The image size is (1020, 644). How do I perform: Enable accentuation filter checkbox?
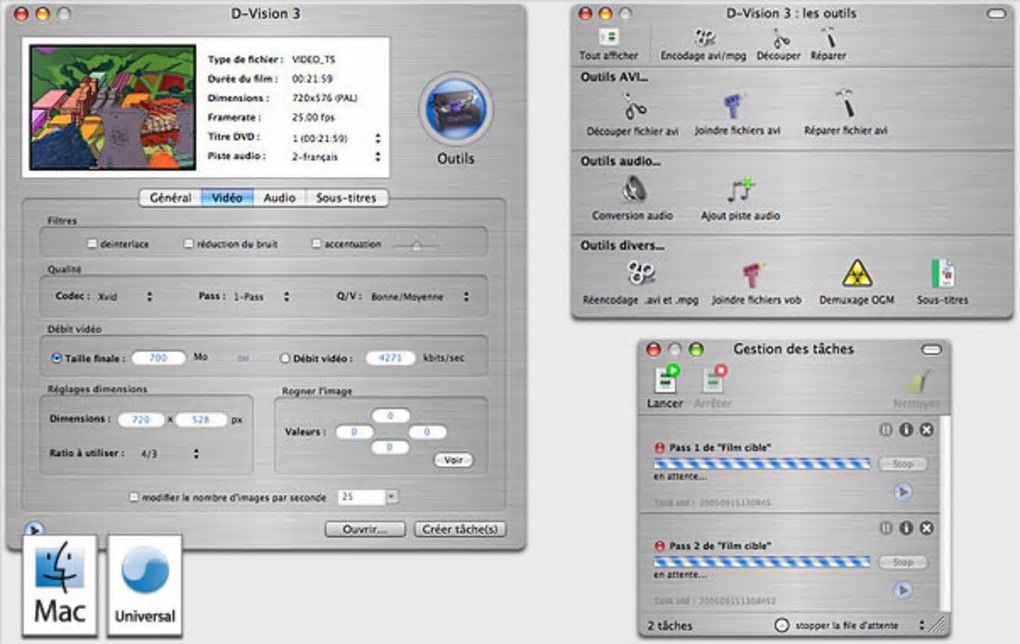coord(316,244)
